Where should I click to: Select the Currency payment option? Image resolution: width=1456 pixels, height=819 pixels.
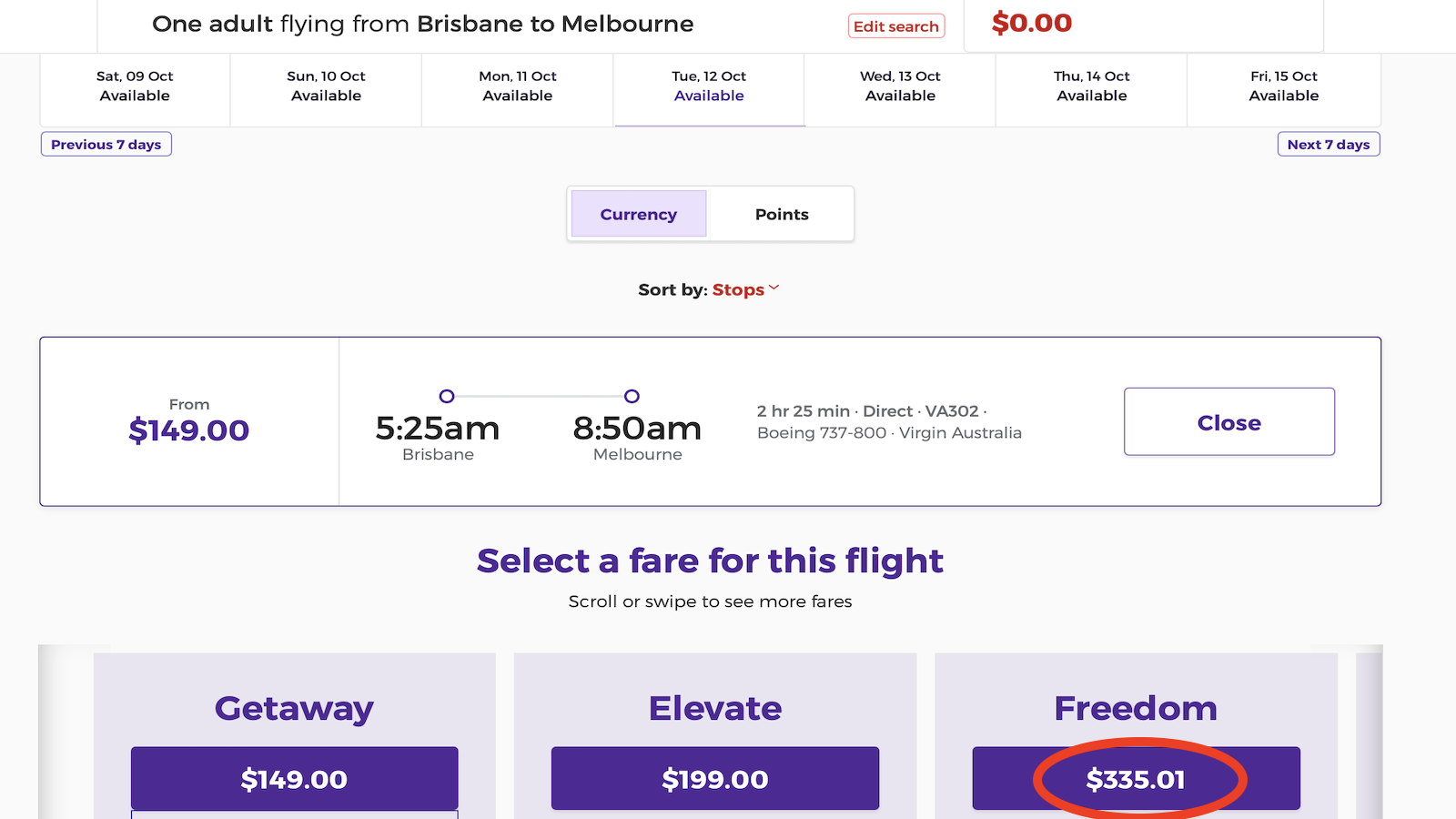click(x=638, y=214)
